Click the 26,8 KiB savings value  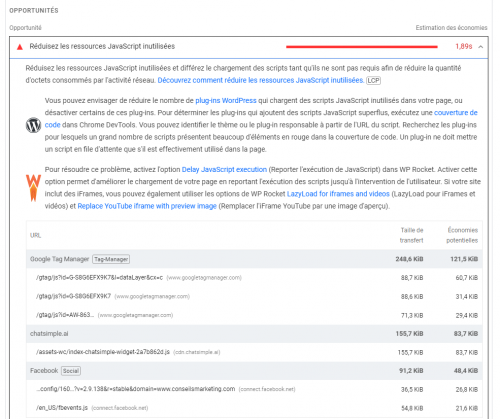point(467,389)
